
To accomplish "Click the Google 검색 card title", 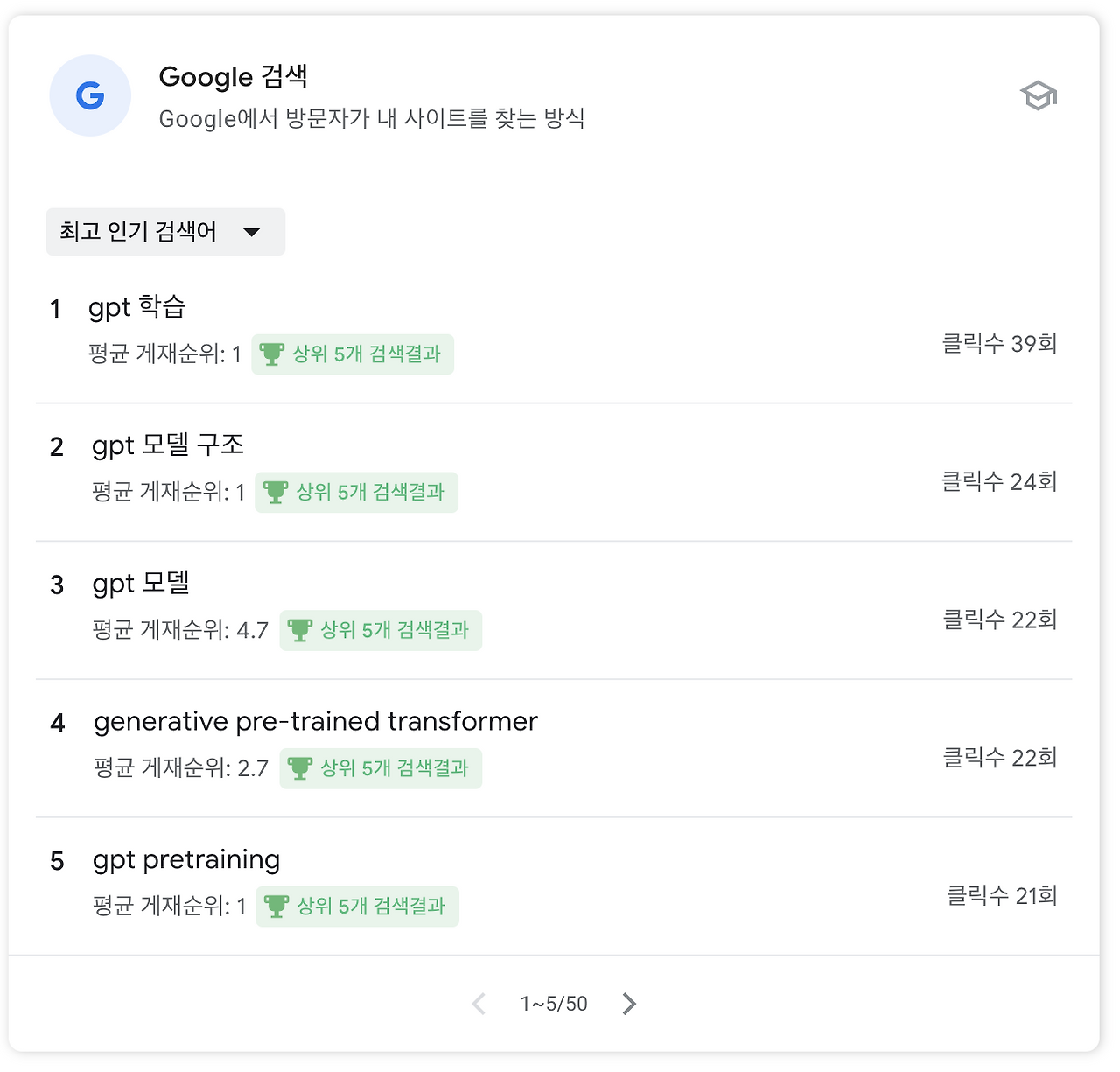I will tap(233, 77).
